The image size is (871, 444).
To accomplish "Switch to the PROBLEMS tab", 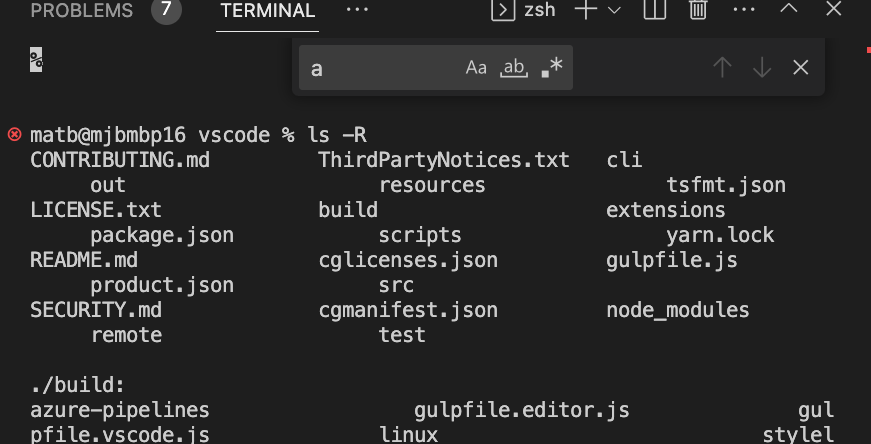I will pos(82,11).
